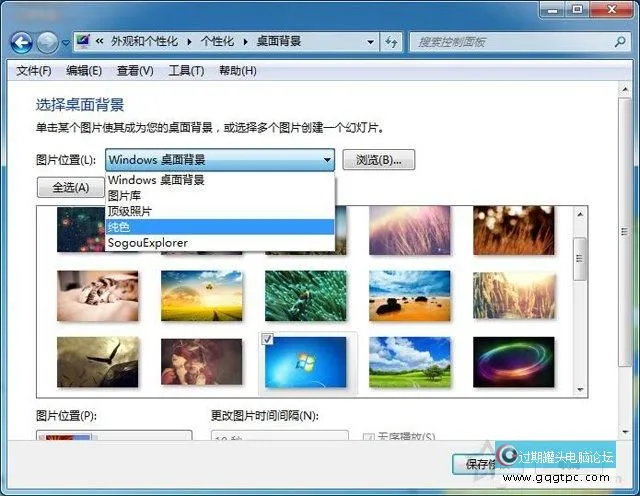Select the flying bird silhouette wallpaper
This screenshot has width=640, height=496.
pos(98,362)
